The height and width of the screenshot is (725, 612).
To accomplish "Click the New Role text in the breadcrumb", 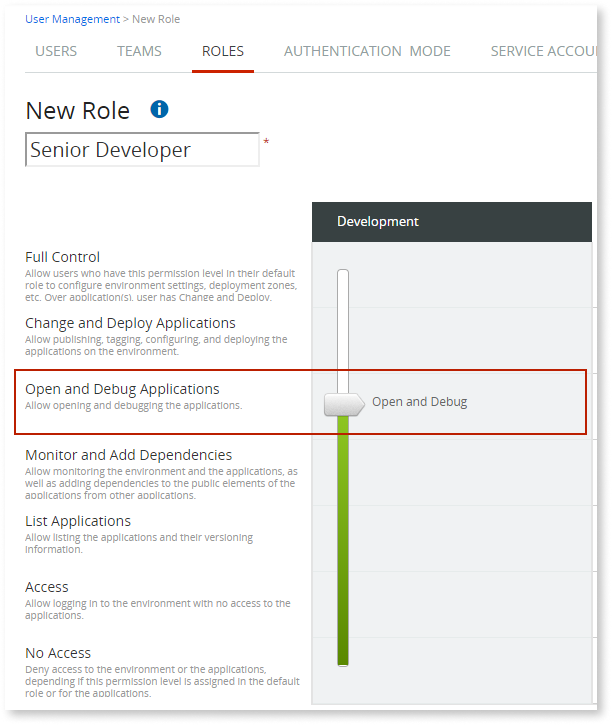I will (156, 19).
